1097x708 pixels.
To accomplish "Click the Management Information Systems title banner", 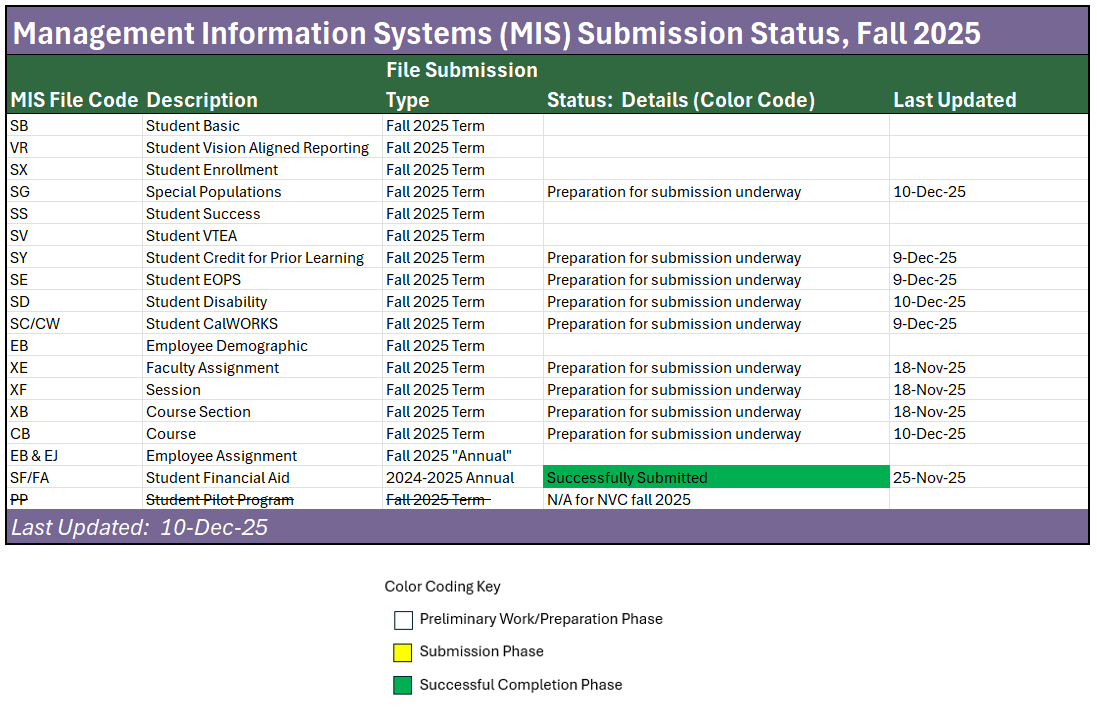I will [x=496, y=33].
